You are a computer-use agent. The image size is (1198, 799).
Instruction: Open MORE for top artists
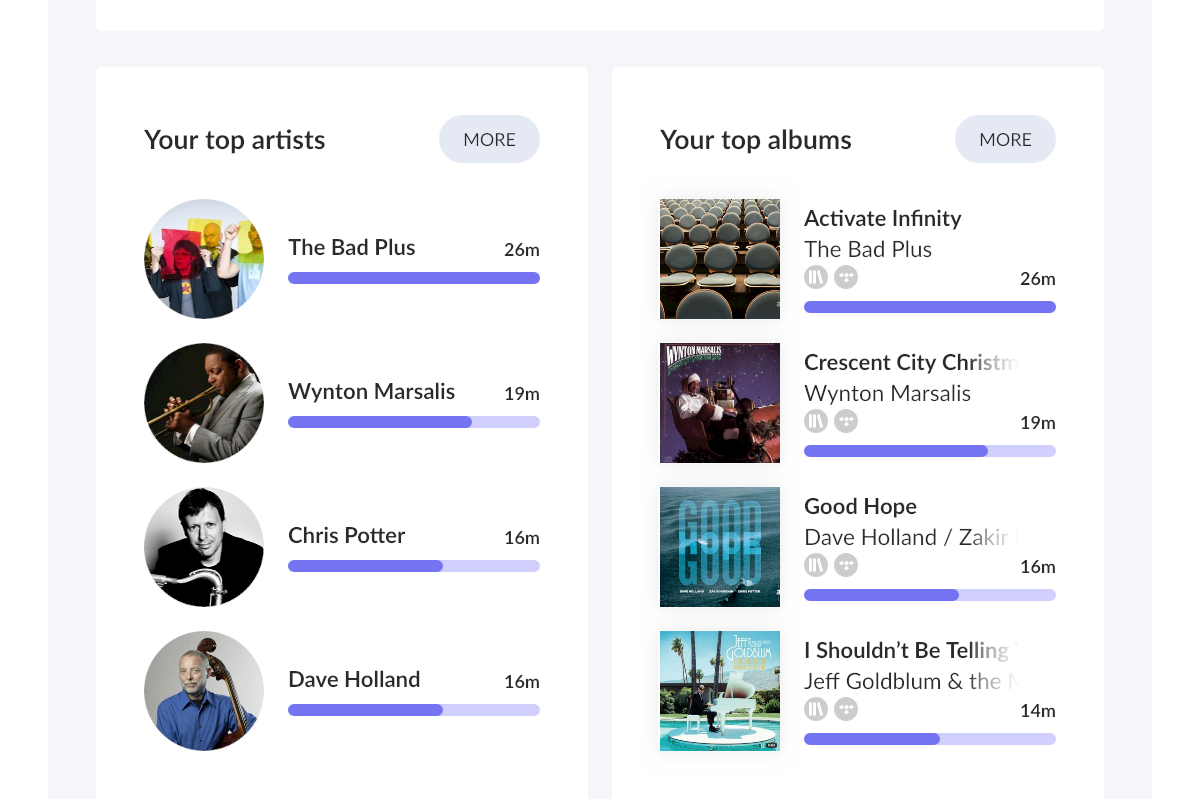coord(489,139)
